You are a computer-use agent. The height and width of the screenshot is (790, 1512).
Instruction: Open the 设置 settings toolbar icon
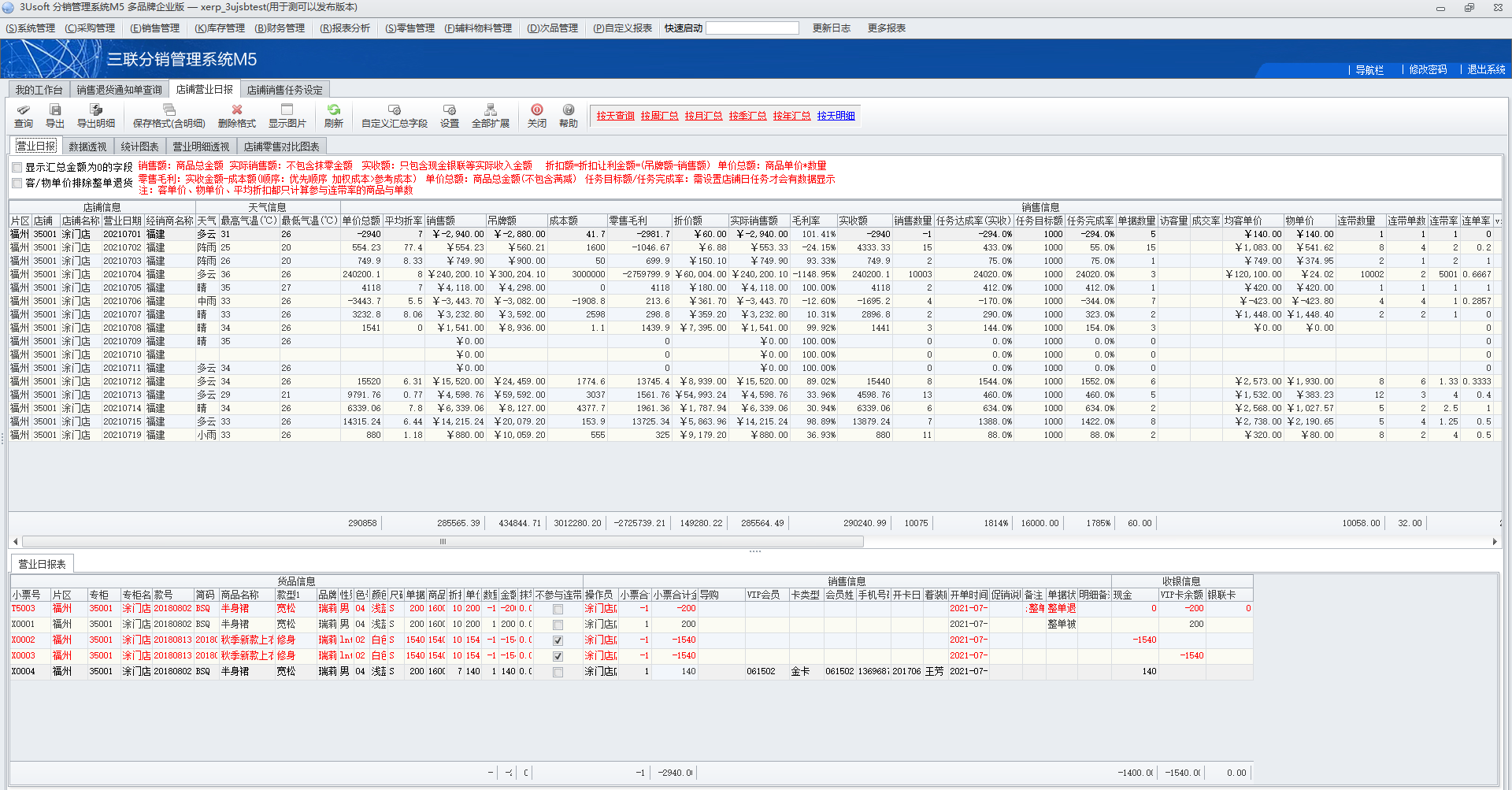[x=450, y=116]
